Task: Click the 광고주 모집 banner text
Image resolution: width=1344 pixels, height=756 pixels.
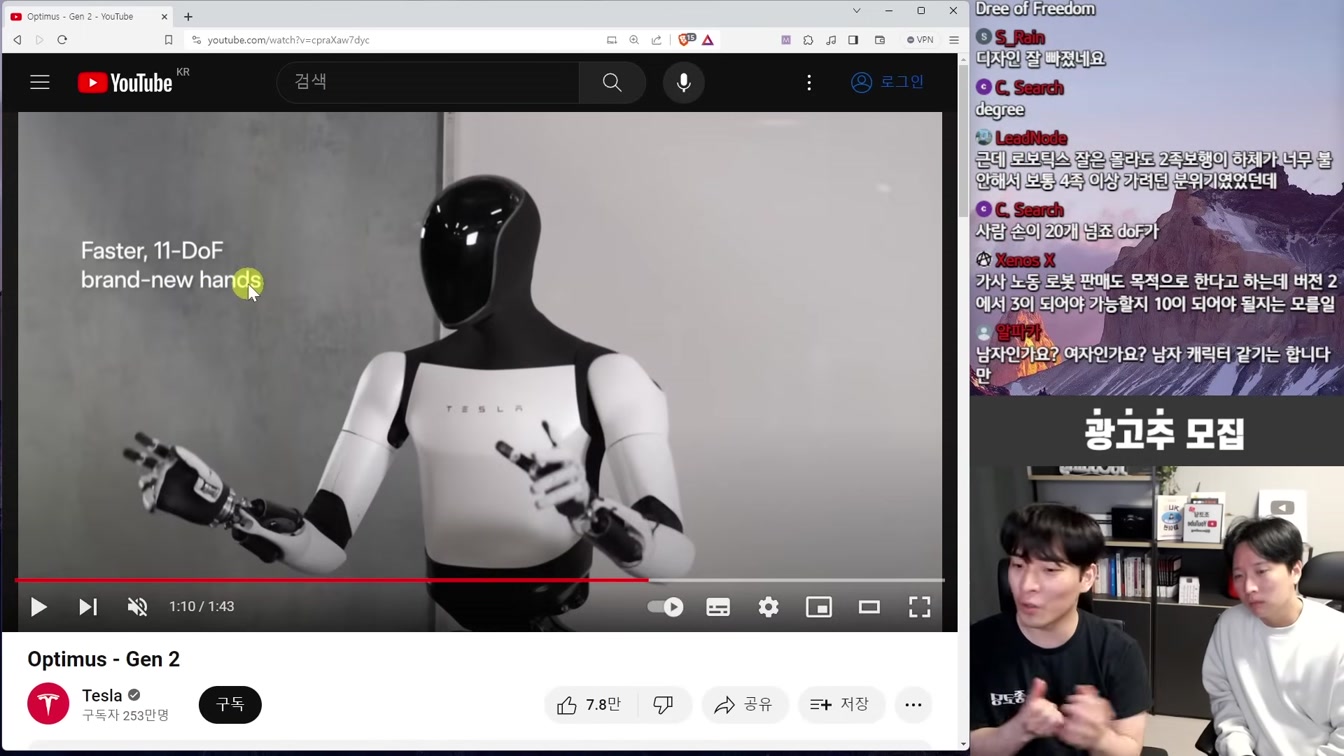Action: (x=1164, y=432)
